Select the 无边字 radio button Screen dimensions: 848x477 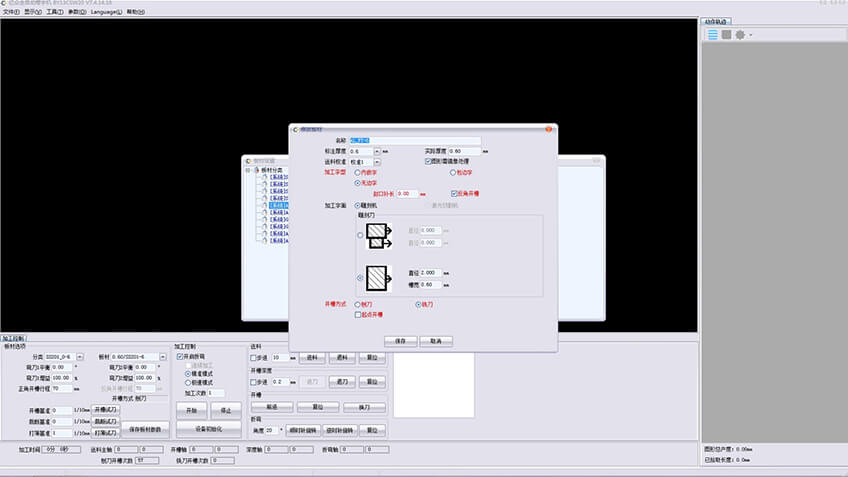[359, 183]
